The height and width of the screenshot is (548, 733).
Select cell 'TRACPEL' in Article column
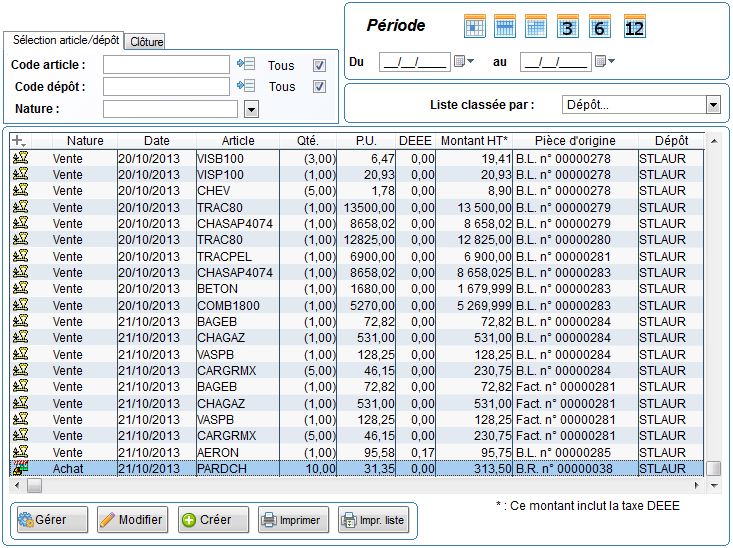pyautogui.click(x=238, y=257)
